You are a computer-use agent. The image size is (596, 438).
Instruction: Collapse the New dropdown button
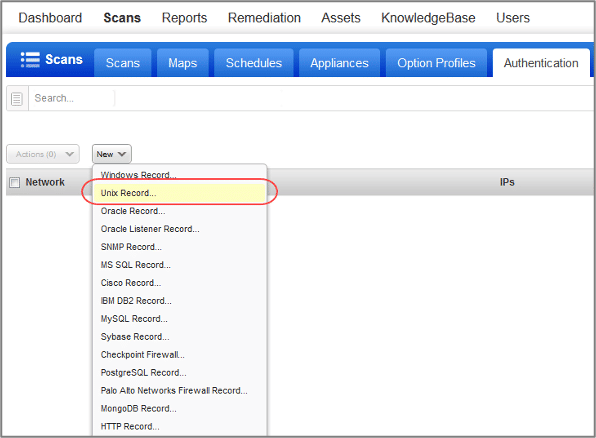(x=112, y=154)
